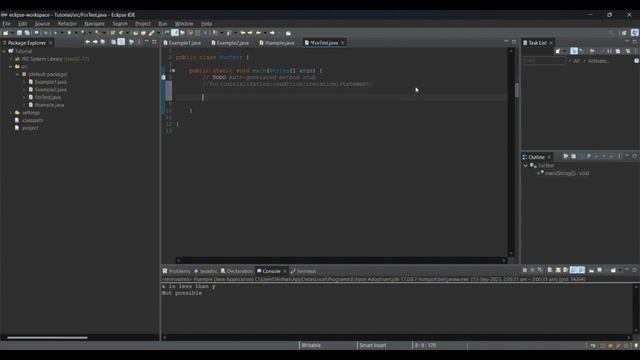Viewport: 640px width, 360px height.
Task: Click the Save toolbar icon
Action: coord(19,33)
